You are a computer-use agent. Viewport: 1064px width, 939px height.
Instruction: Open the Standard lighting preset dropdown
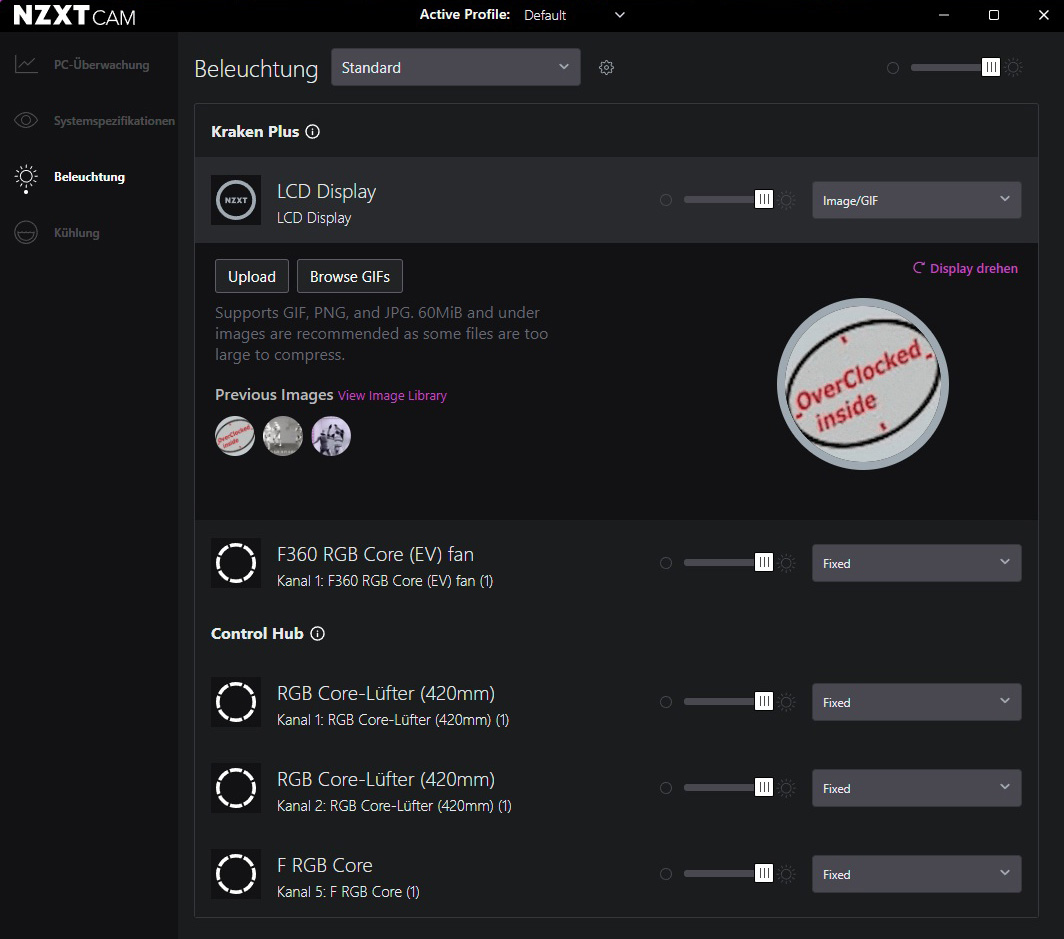pyautogui.click(x=455, y=67)
